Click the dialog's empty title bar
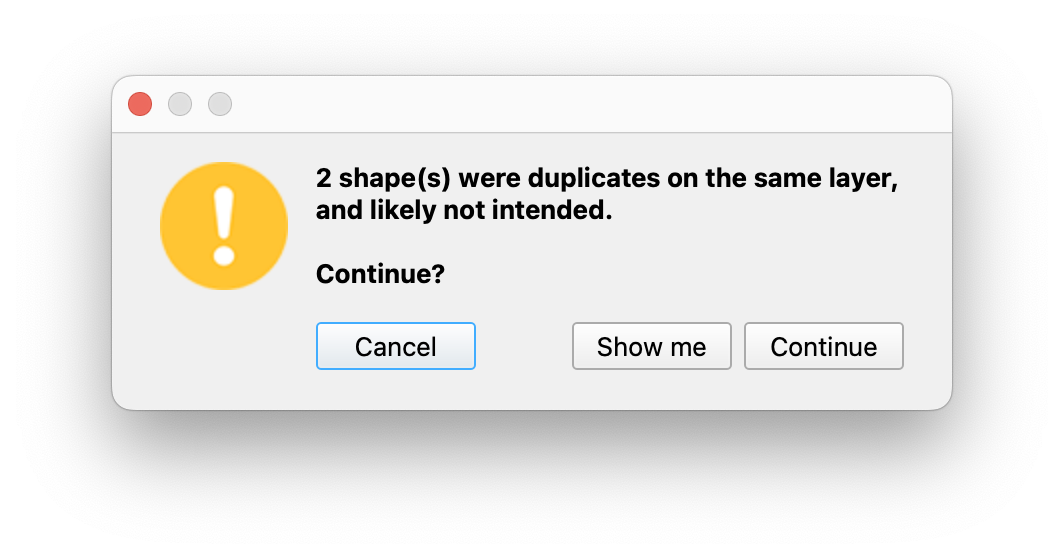1064x558 pixels. (590, 104)
